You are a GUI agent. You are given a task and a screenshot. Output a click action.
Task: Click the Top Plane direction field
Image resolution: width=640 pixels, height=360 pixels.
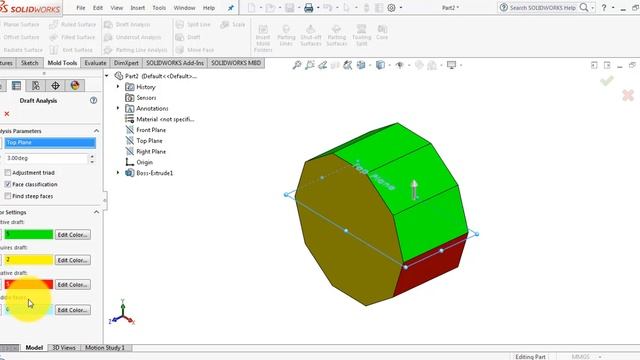pos(50,142)
